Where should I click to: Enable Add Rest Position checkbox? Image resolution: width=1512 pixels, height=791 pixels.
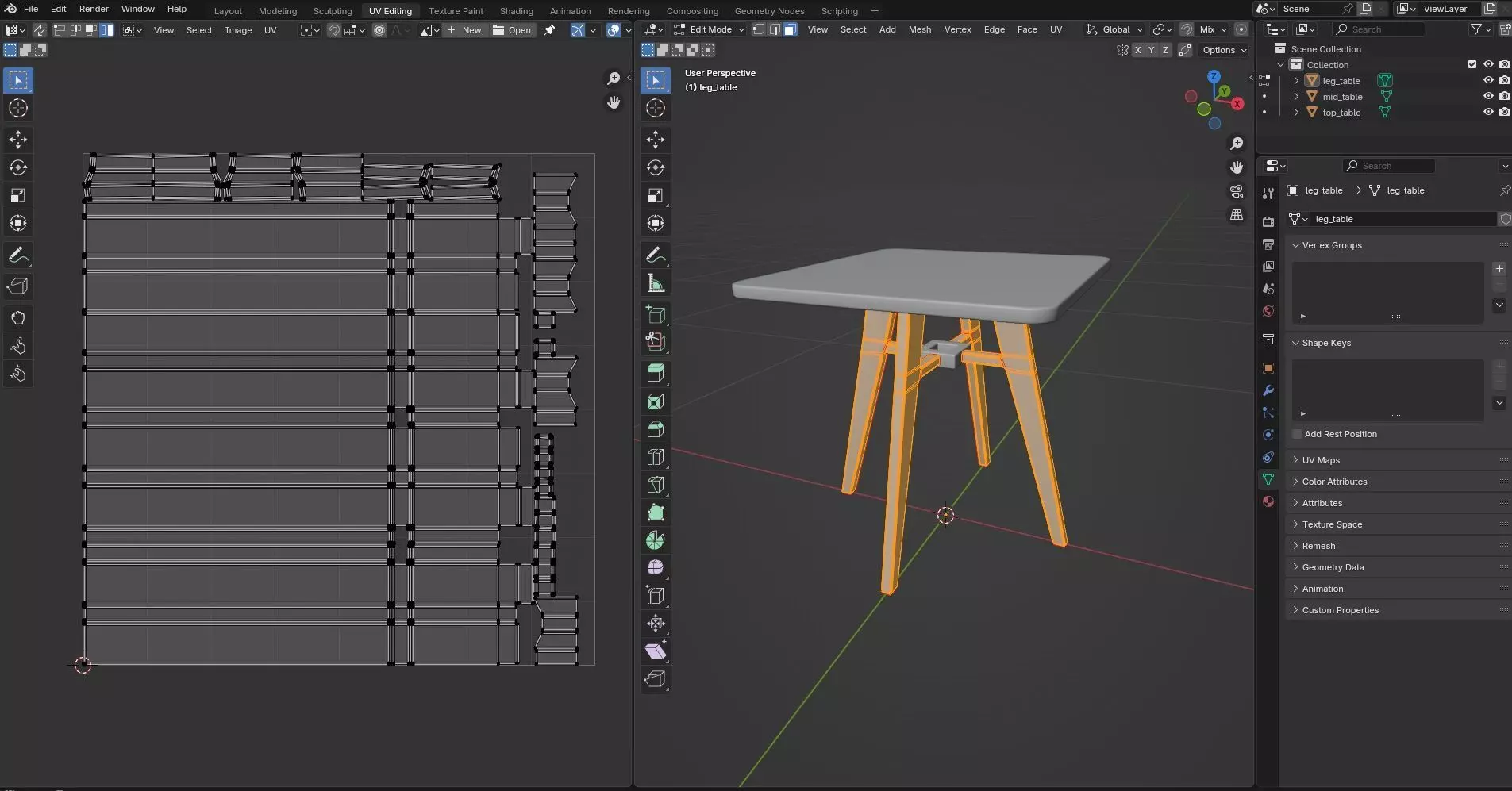pyautogui.click(x=1297, y=434)
